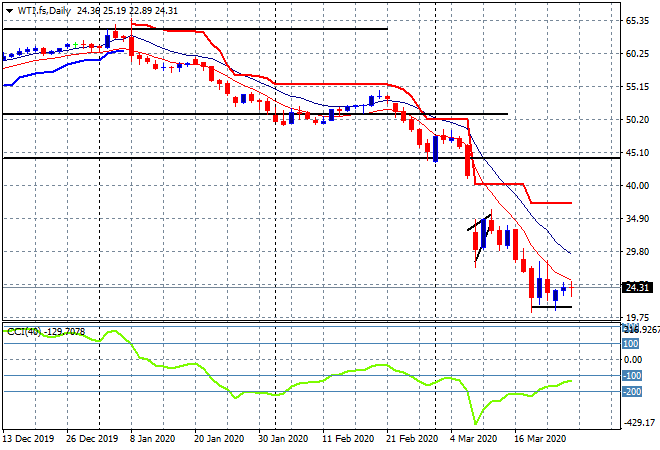Click the 21 Feb 2020 date label
Image resolution: width=660 pixels, height=450 pixels.
(410, 438)
